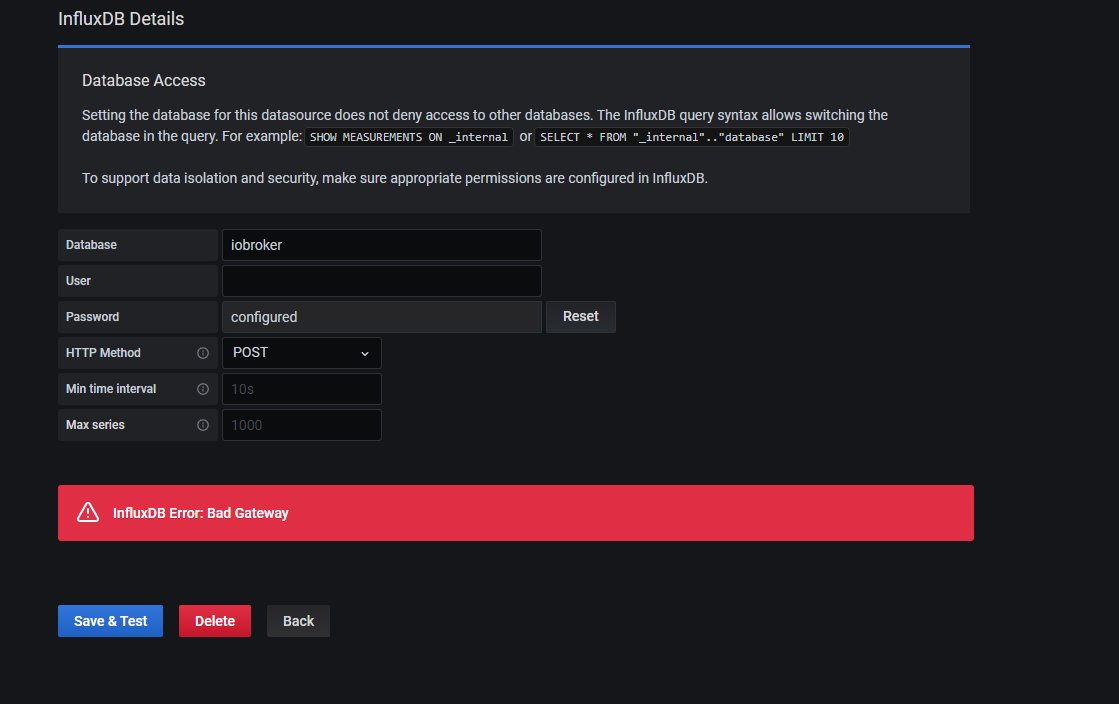This screenshot has height=704, width=1119.
Task: Click the Password field showing configured
Action: [x=382, y=317]
